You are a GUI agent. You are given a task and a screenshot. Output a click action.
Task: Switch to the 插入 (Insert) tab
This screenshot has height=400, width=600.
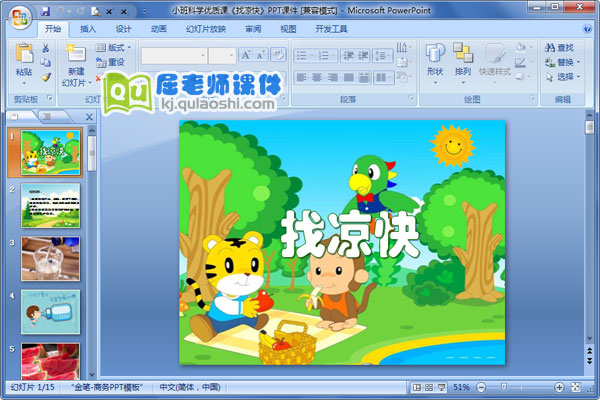pos(88,29)
